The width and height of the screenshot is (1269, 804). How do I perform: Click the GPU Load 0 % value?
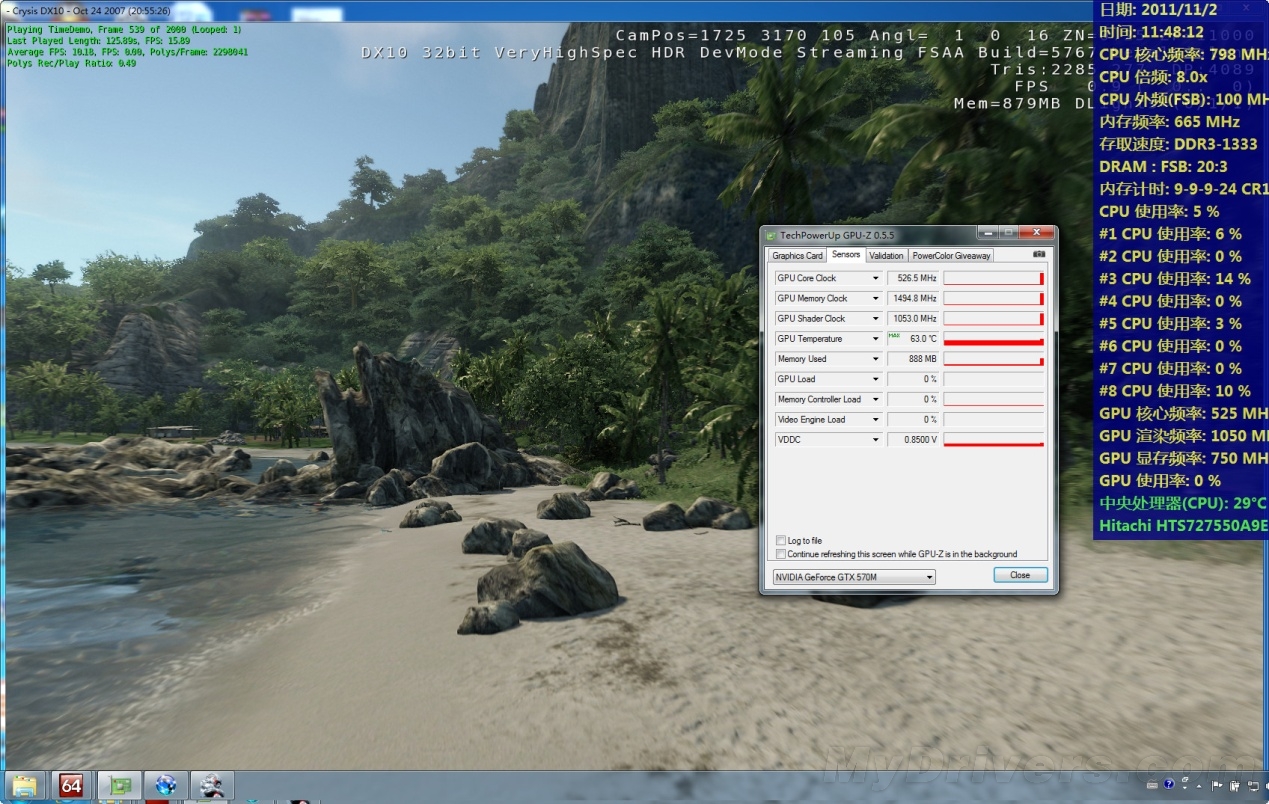click(x=913, y=379)
